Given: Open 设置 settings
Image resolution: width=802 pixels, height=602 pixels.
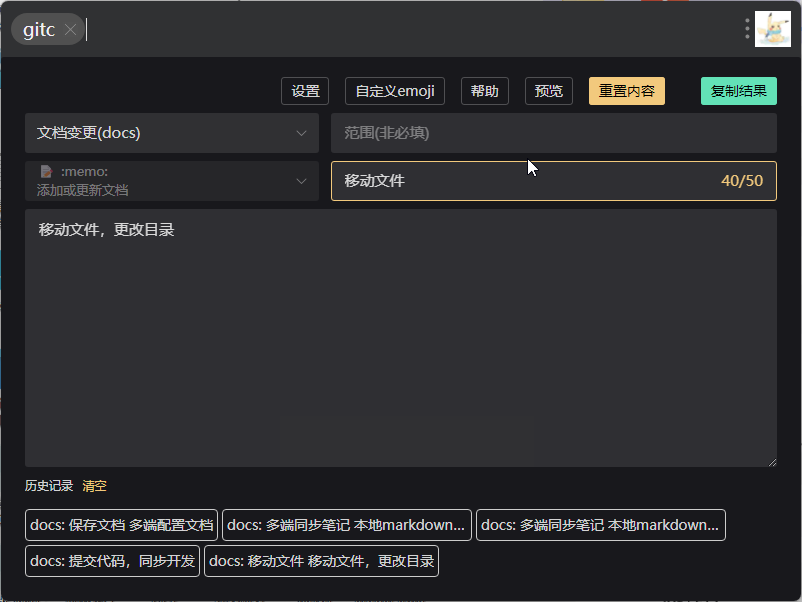Looking at the screenshot, I should pyautogui.click(x=305, y=91).
